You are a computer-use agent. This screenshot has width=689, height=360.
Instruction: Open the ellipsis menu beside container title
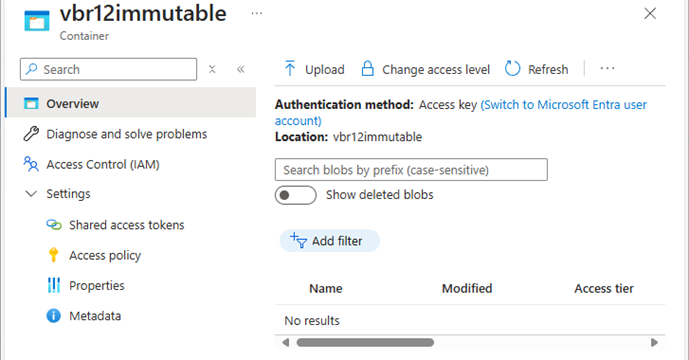point(257,14)
